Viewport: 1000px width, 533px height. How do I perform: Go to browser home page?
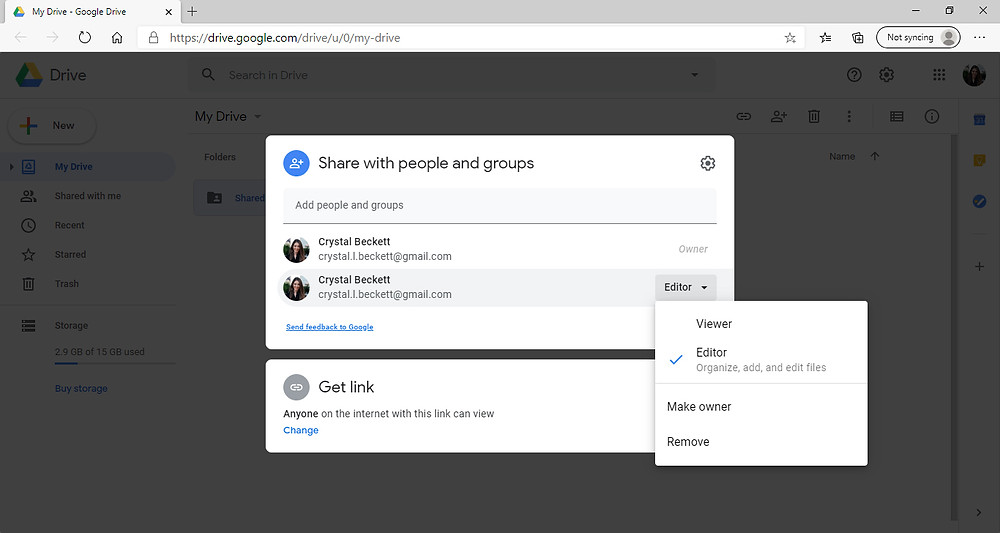click(x=117, y=38)
